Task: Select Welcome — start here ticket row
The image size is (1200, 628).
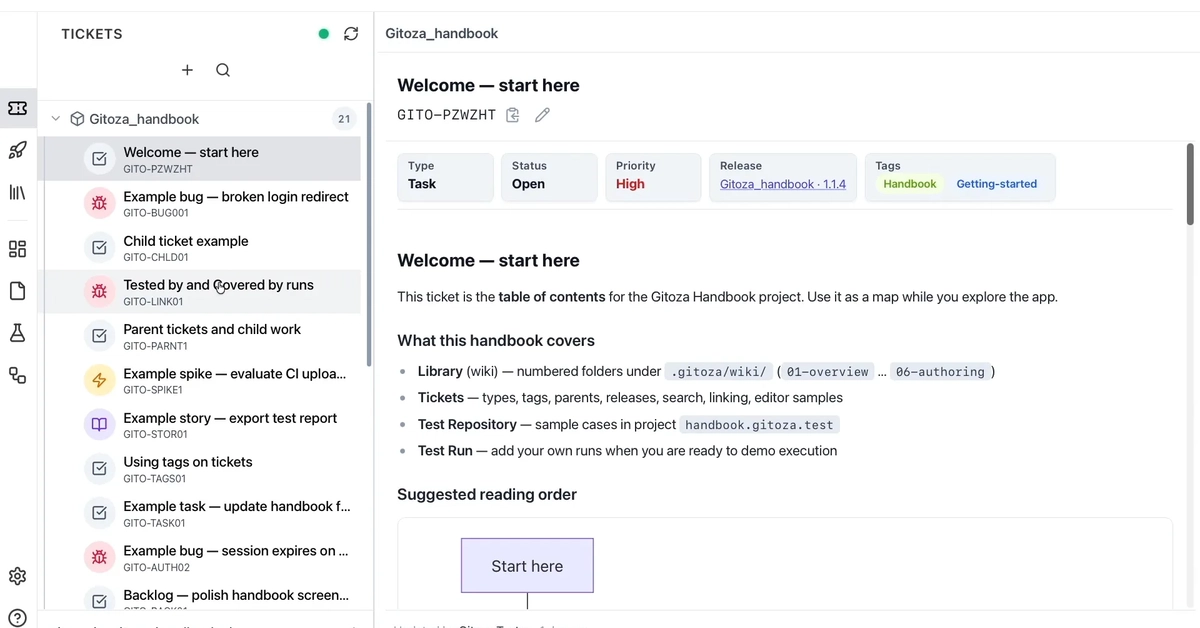Action: [199, 159]
